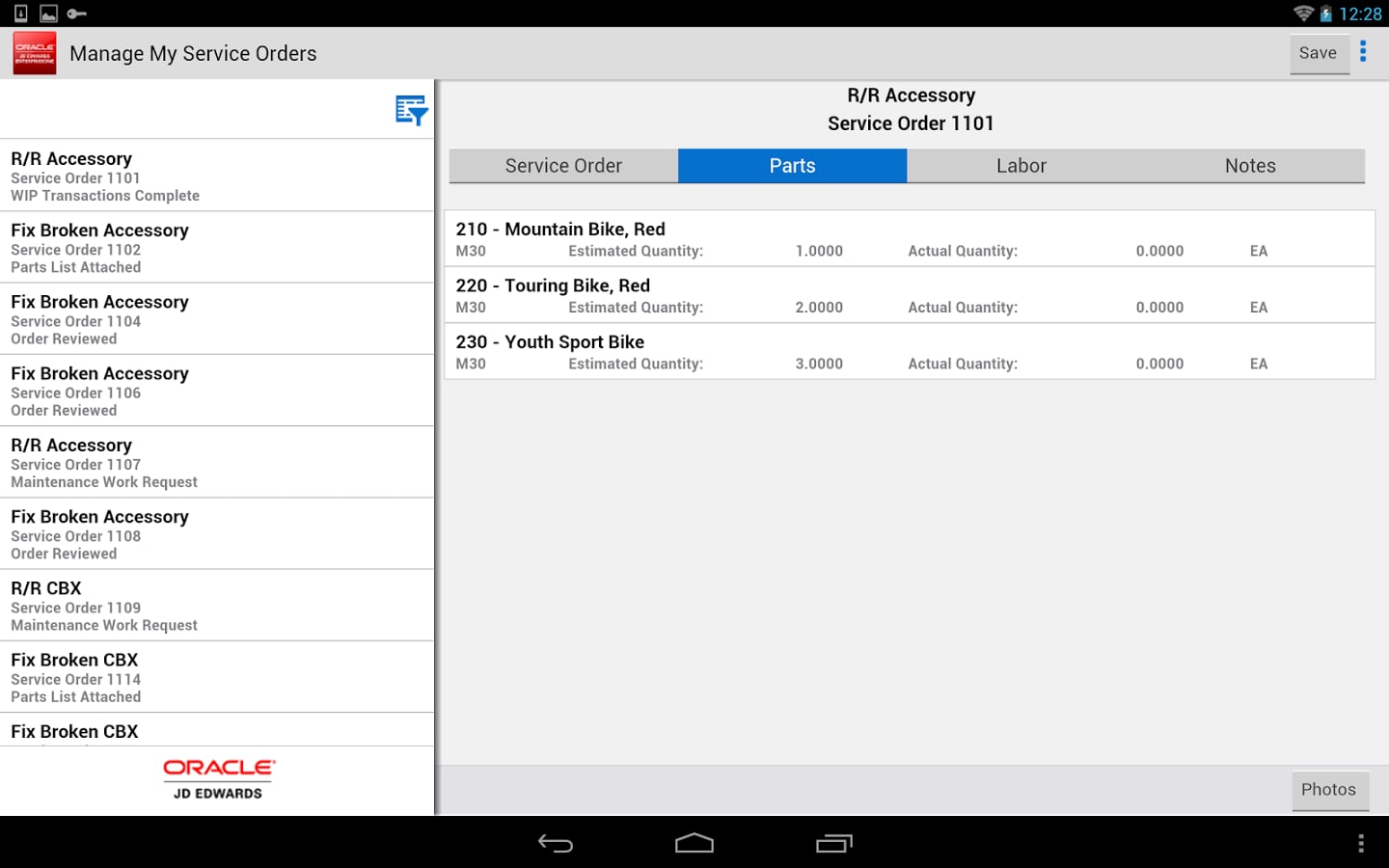This screenshot has width=1389, height=868.
Task: Select Service Order 1101 in the list
Action: click(217, 176)
